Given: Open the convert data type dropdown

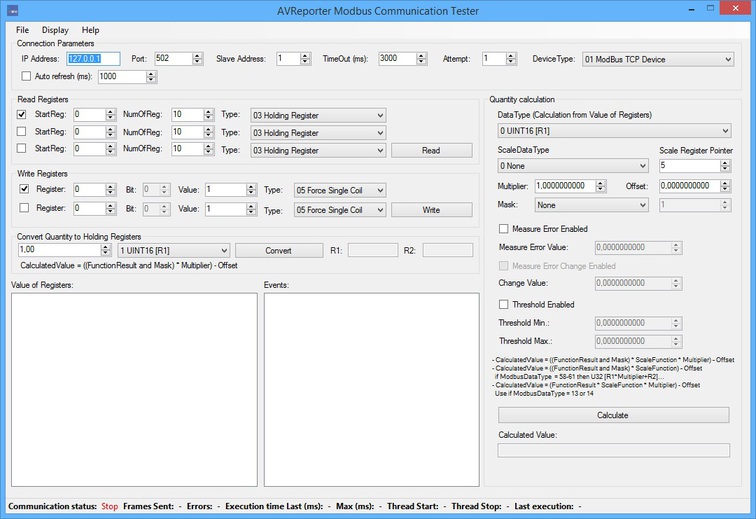Looking at the screenshot, I should click(174, 250).
